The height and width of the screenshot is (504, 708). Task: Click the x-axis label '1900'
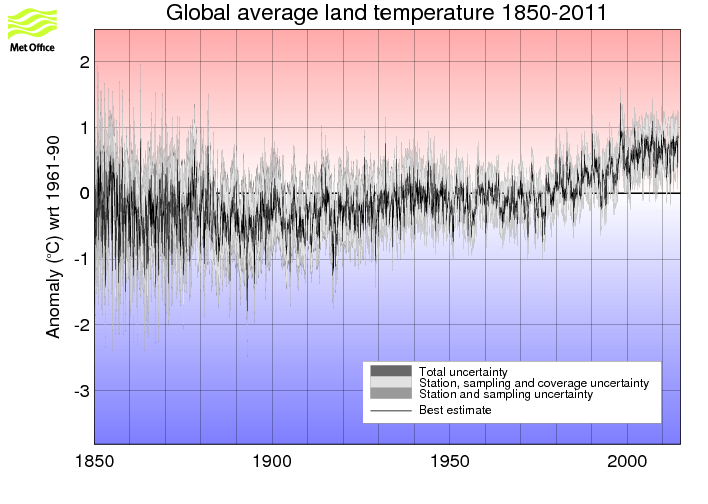point(272,461)
